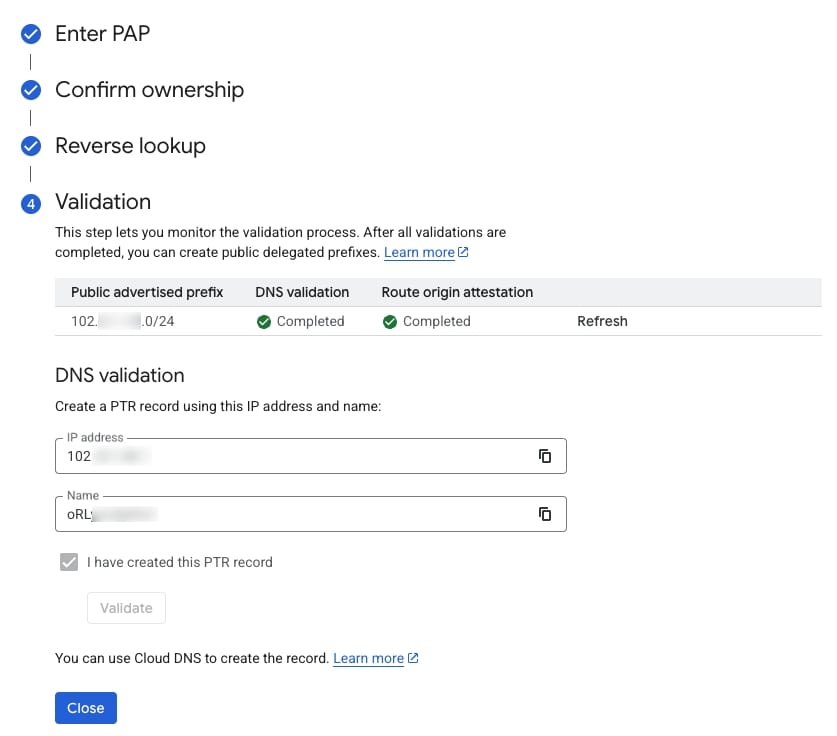The width and height of the screenshot is (837, 736).
Task: Toggle the 'I have created this PTR record' checkbox
Action: point(69,562)
